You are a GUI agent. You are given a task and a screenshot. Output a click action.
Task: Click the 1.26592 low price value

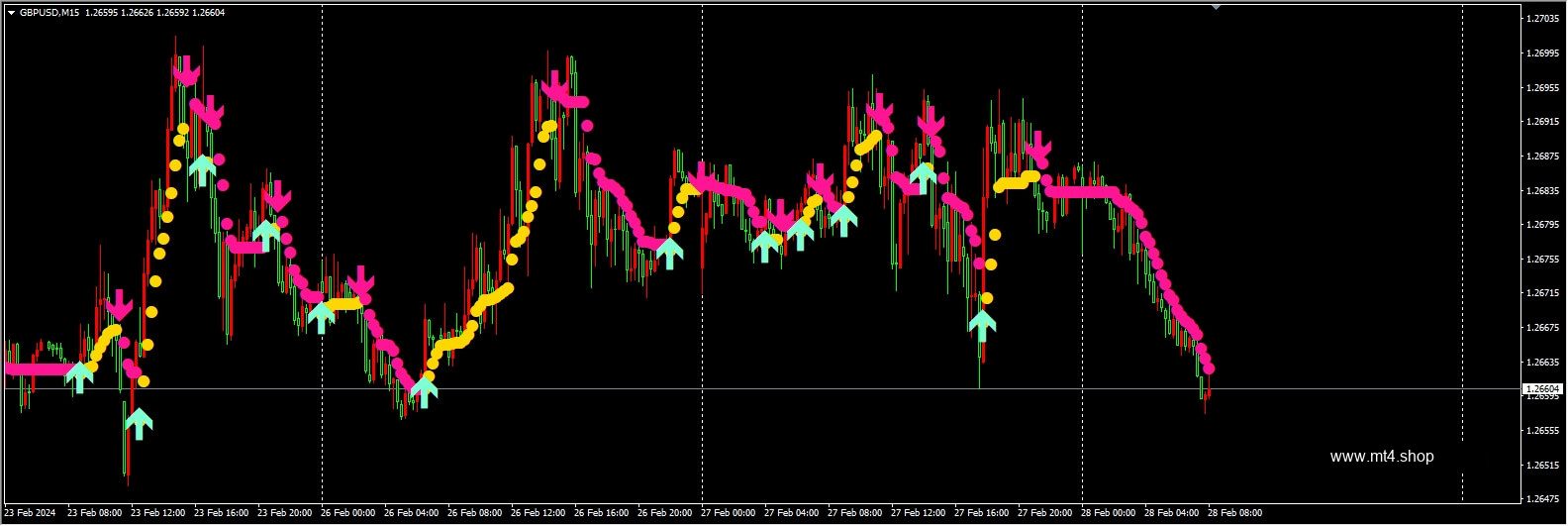(x=173, y=13)
